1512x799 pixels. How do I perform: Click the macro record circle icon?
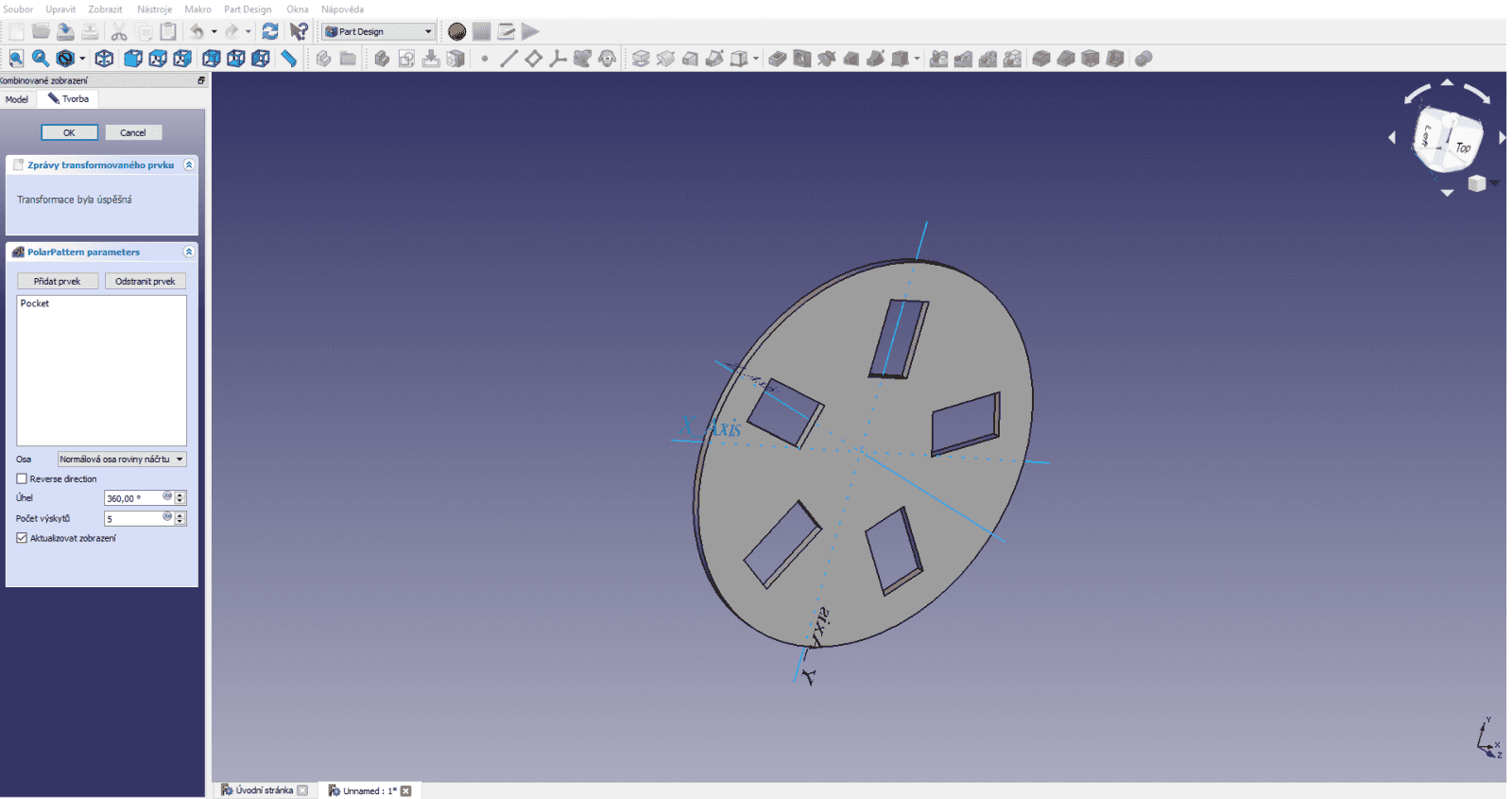tap(457, 31)
